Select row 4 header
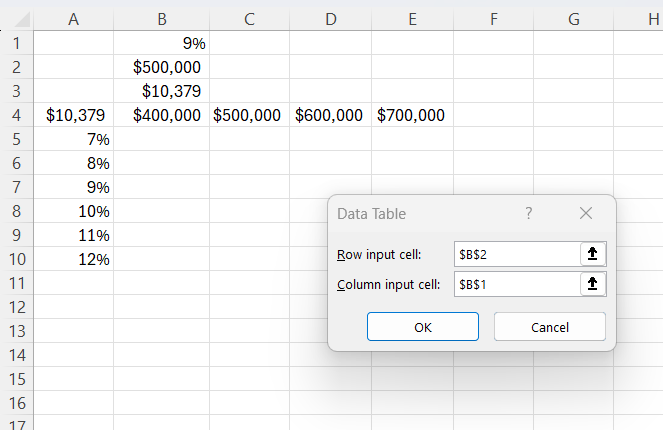The image size is (663, 430). pyautogui.click(x=16, y=115)
